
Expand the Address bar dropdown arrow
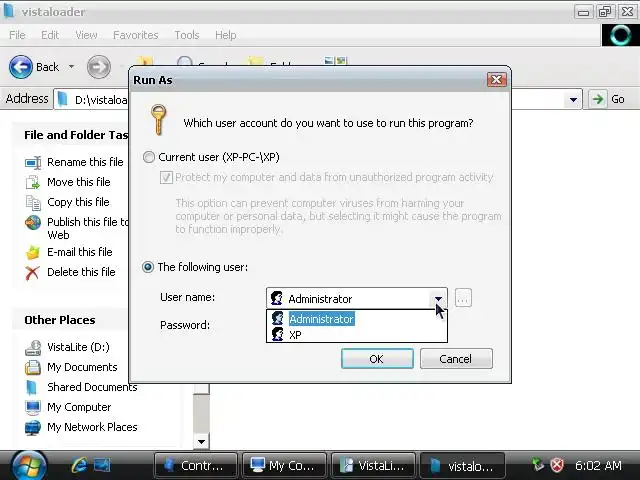(573, 99)
